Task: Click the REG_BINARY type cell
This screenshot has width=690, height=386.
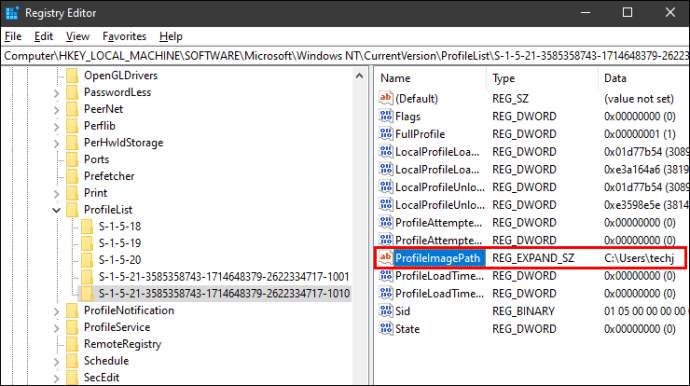Action: pos(523,311)
